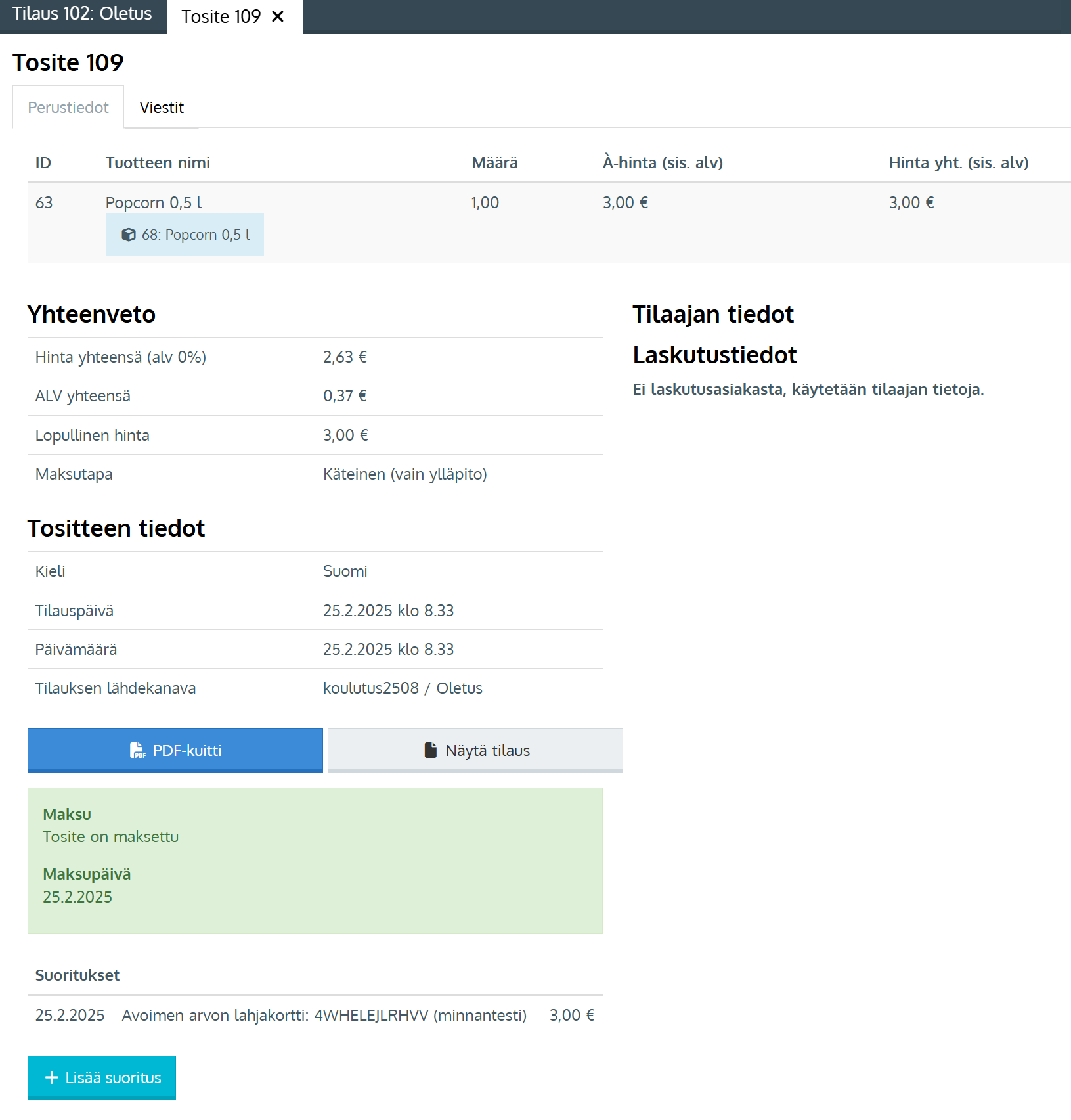This screenshot has width=1071, height=1120.
Task: Click the Suoritukset section header
Action: tap(77, 975)
